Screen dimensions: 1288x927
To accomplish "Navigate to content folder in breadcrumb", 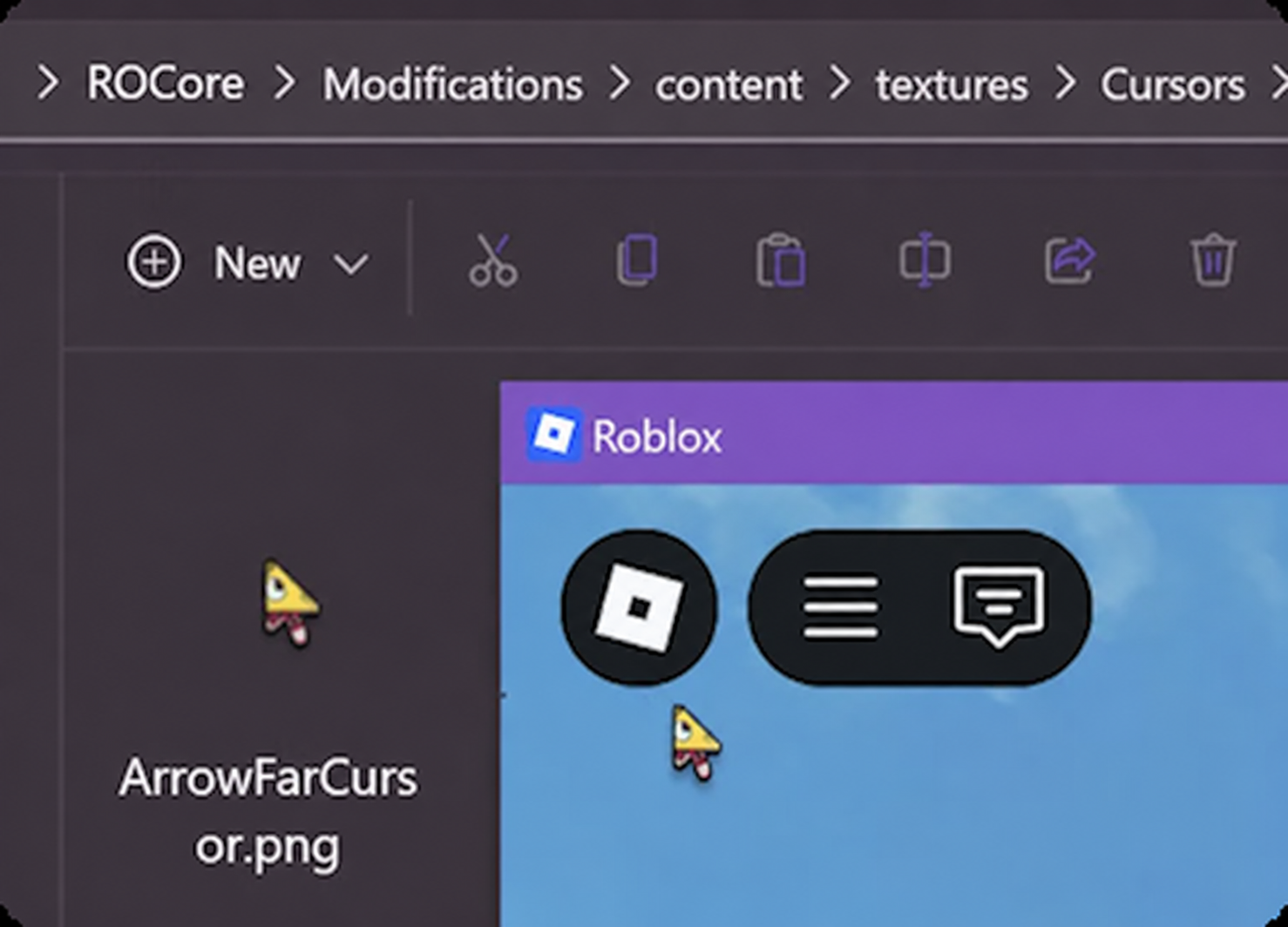I will click(729, 85).
